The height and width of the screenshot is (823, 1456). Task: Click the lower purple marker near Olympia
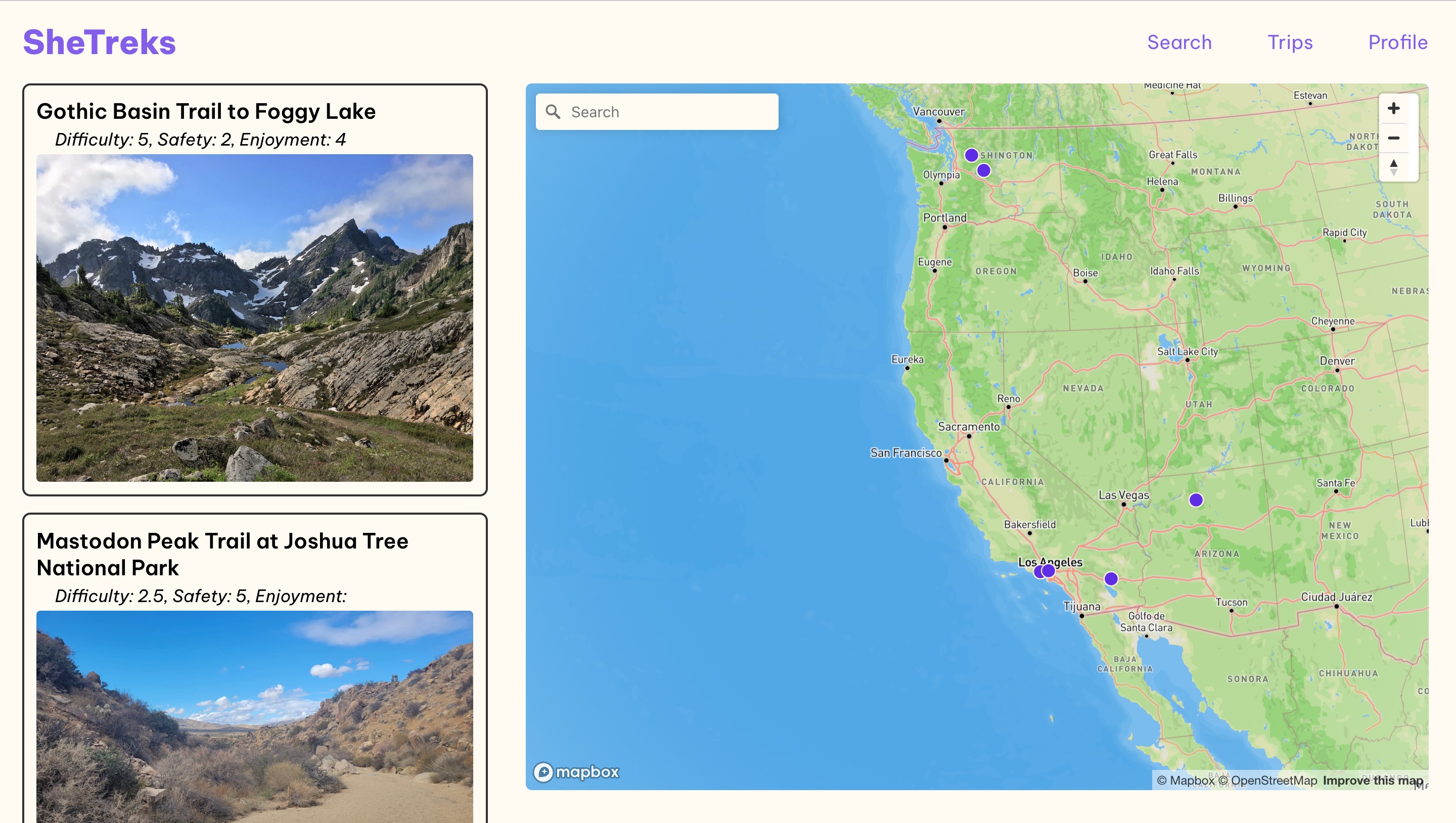click(983, 170)
